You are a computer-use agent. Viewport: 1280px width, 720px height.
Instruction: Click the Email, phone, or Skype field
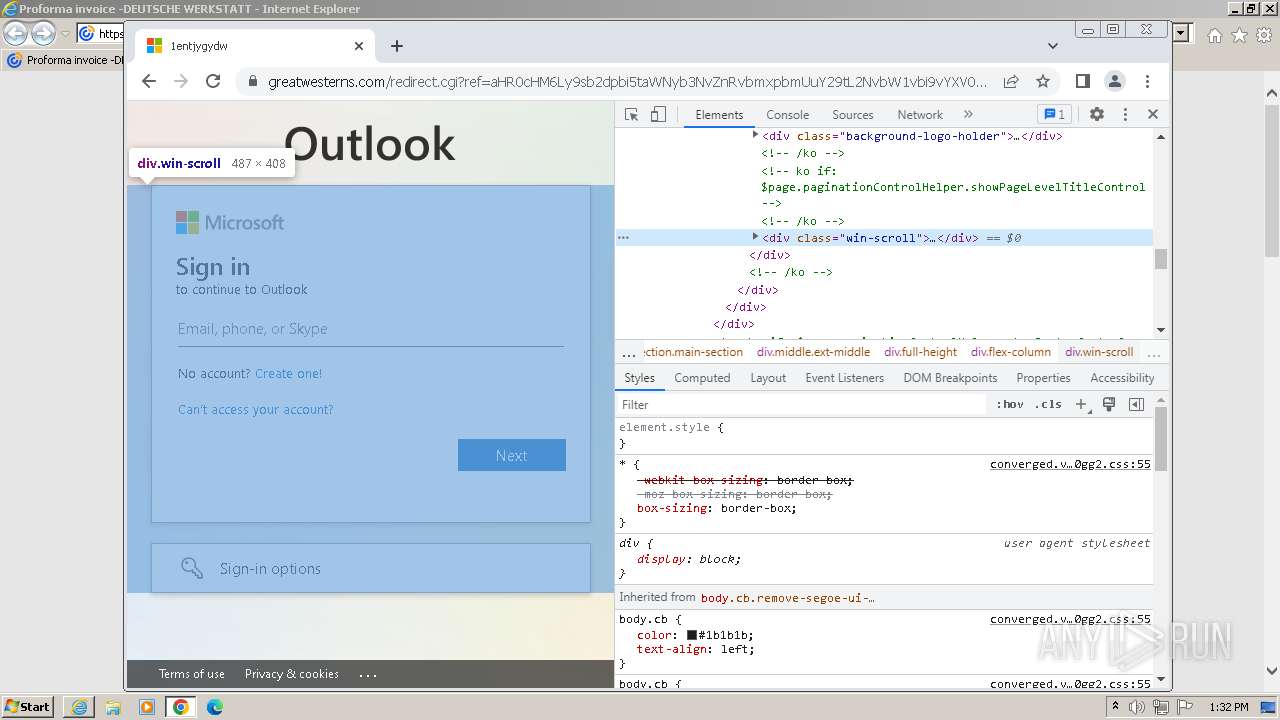(x=371, y=329)
